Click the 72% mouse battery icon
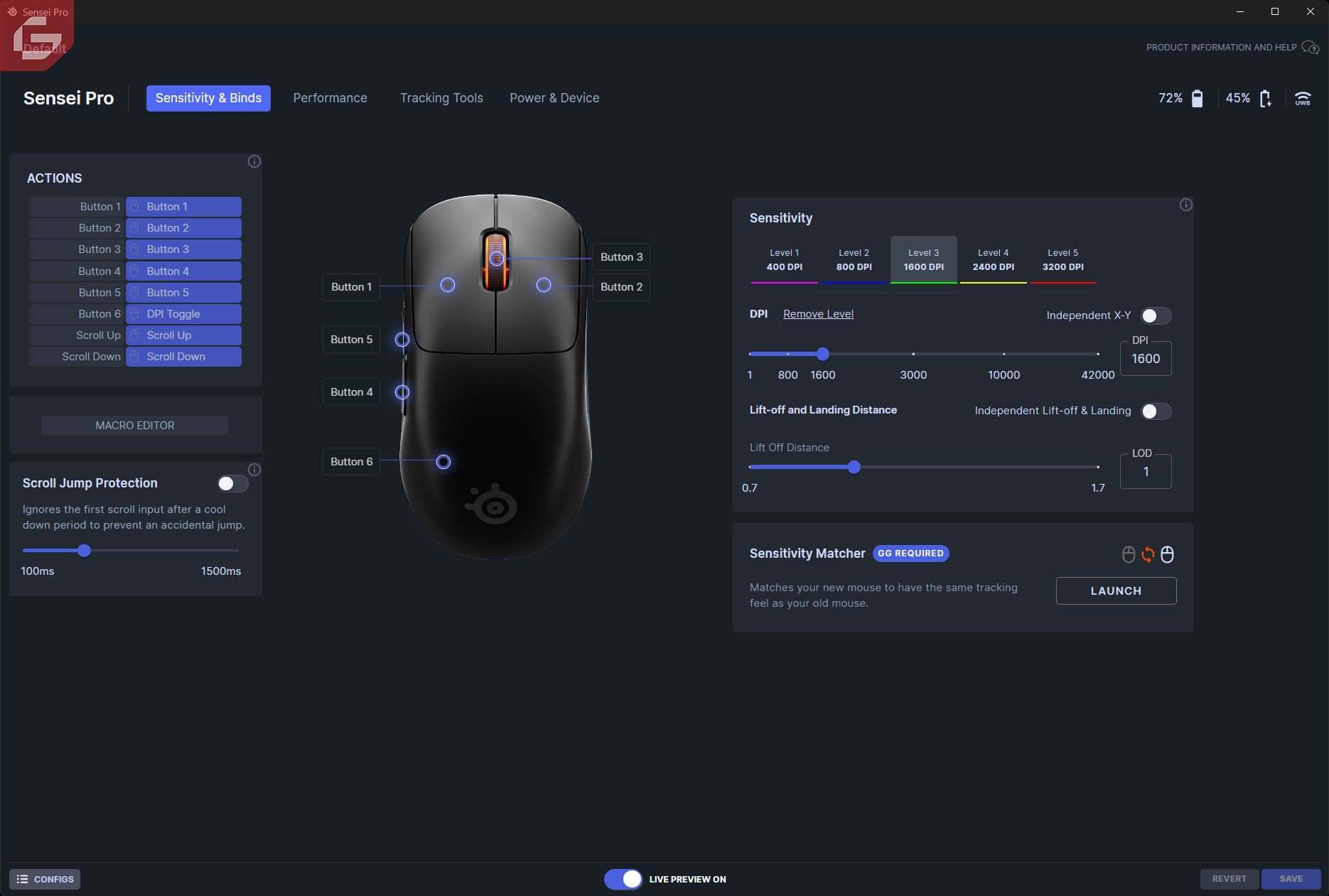This screenshot has height=896, width=1329. (1198, 98)
